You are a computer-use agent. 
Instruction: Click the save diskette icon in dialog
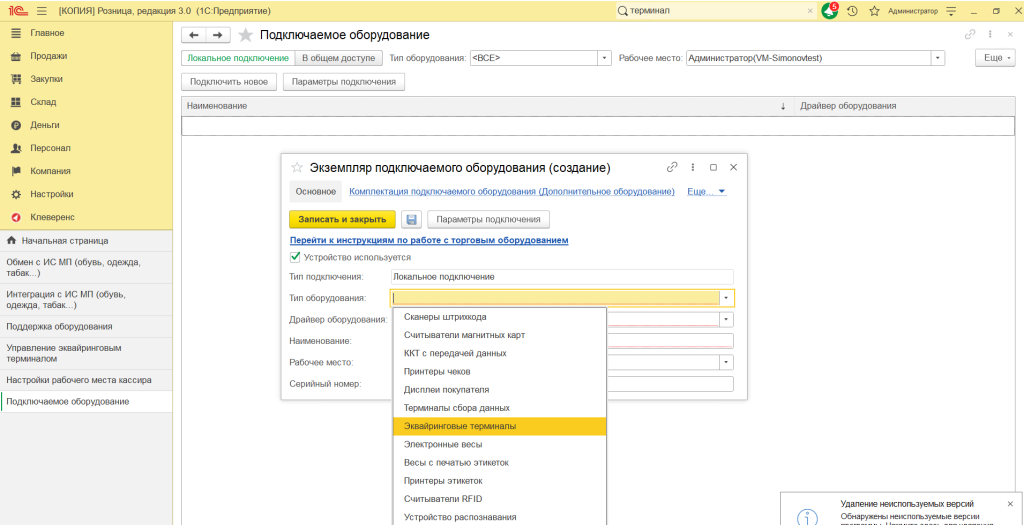pos(412,219)
